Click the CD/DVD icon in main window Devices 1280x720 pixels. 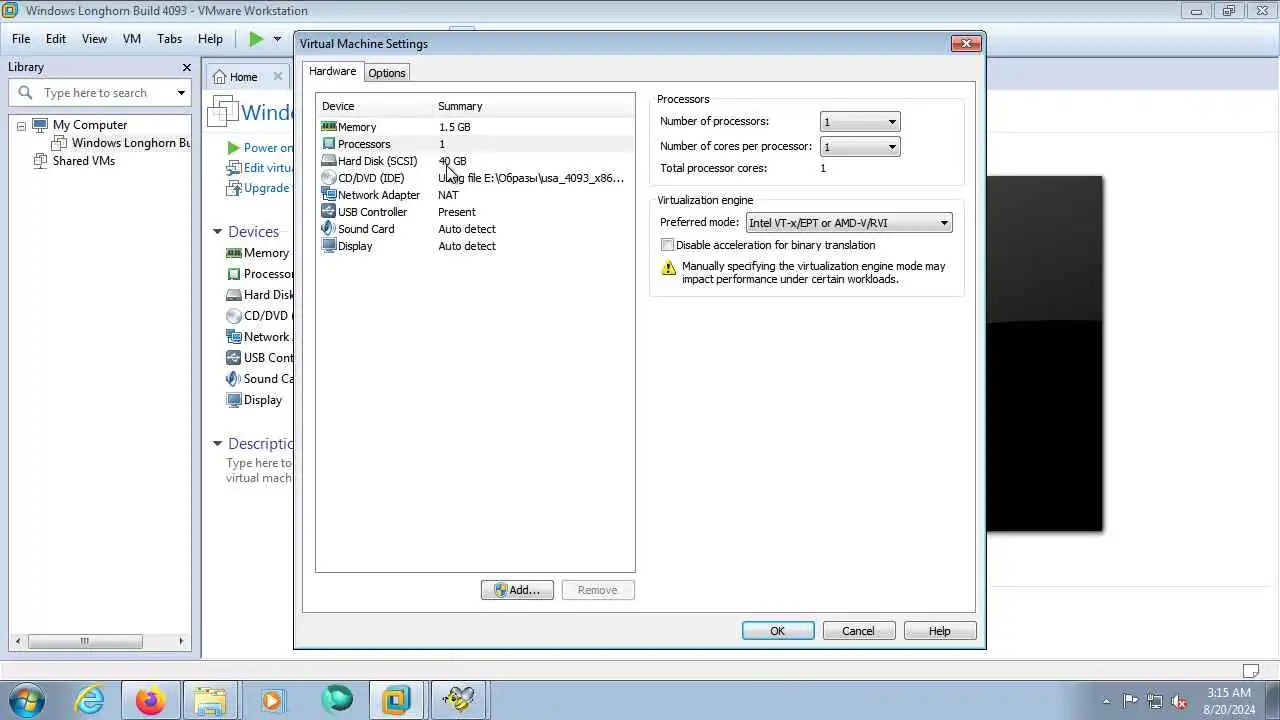click(x=234, y=316)
